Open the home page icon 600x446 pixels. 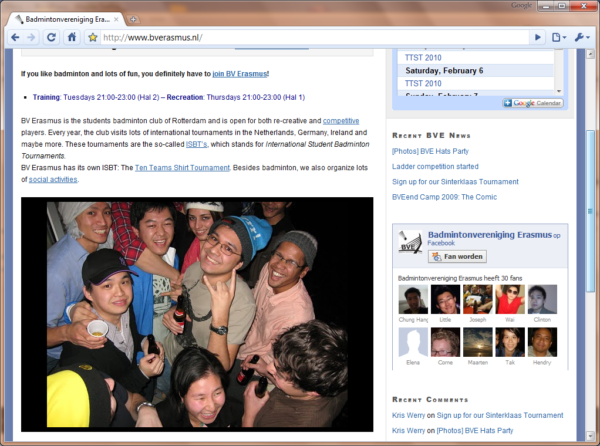pyautogui.click(x=72, y=37)
